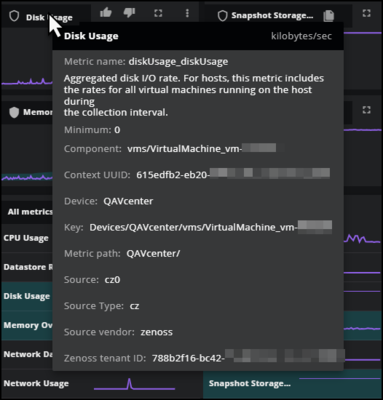This screenshot has width=383, height=400.
Task: Click the Zenoss tenant ID value 788b2f16
Action: [x=248, y=357]
